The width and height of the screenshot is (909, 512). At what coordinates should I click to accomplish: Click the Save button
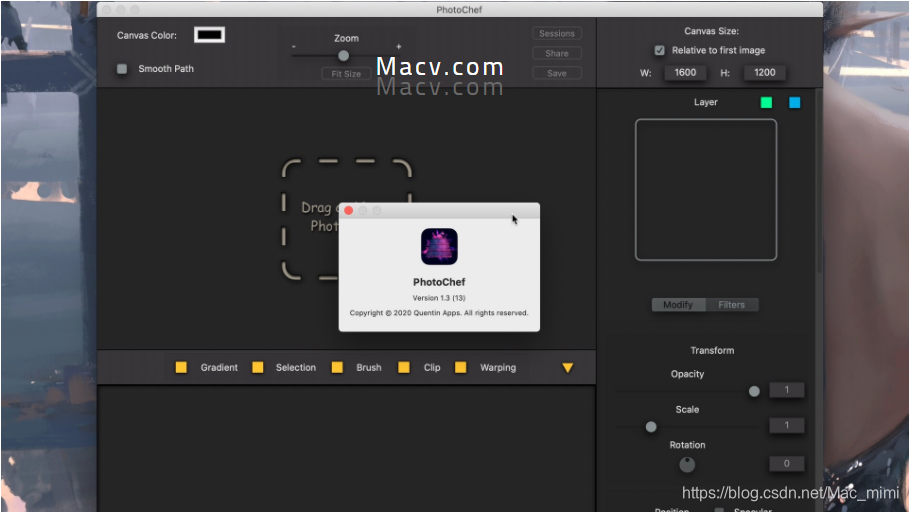click(557, 73)
